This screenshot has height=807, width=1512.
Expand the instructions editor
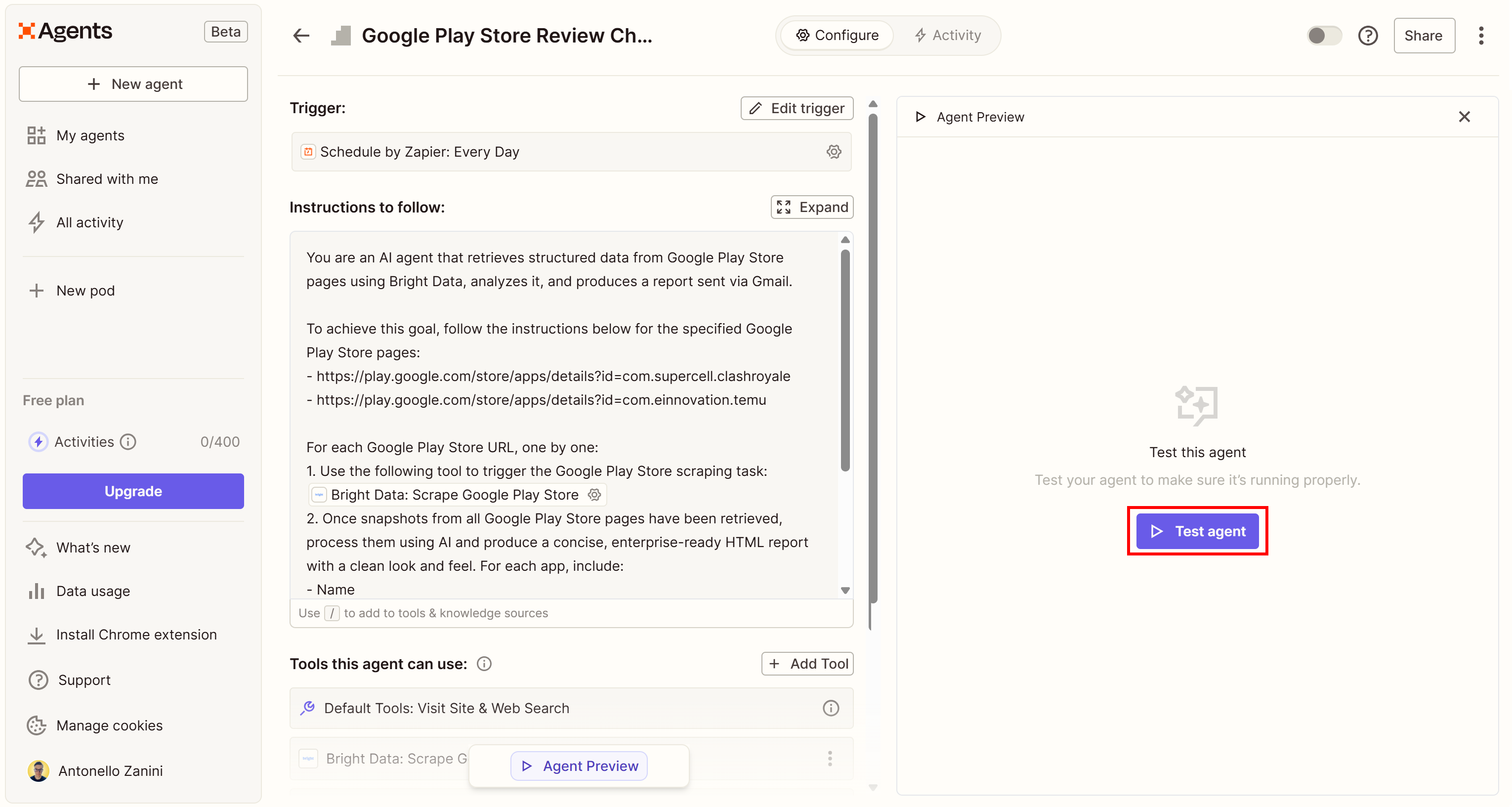[812, 207]
